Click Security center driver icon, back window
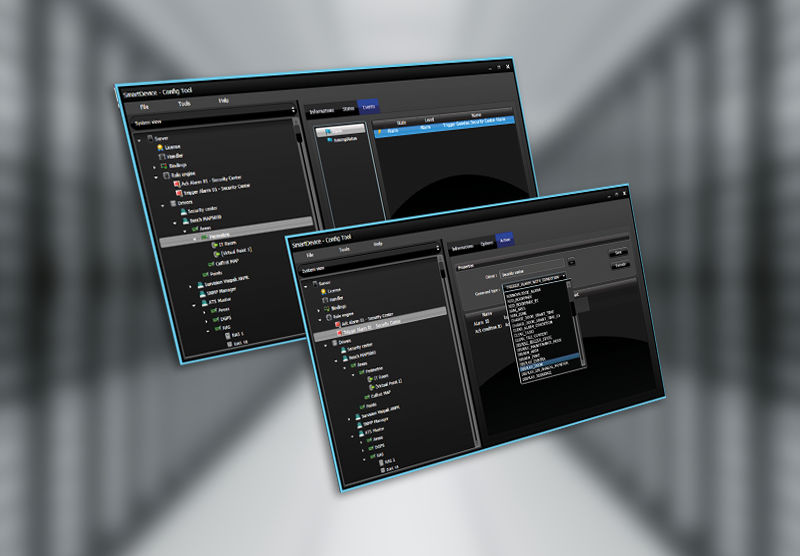 pyautogui.click(x=183, y=211)
